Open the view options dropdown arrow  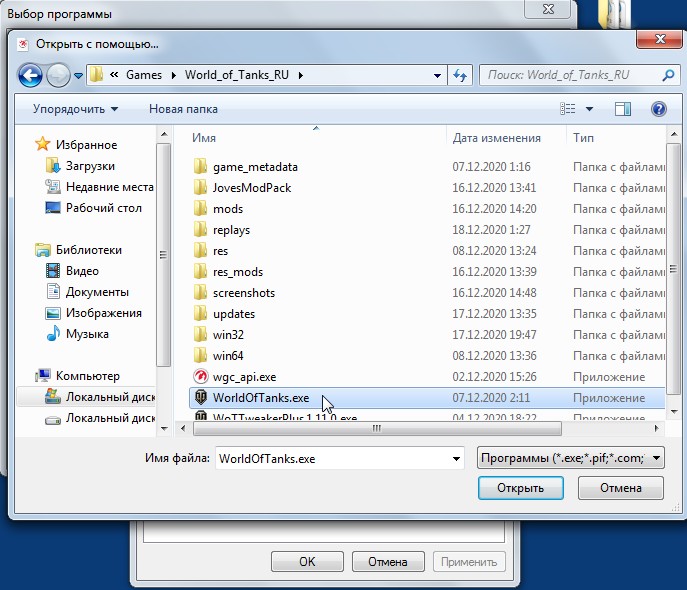589,109
